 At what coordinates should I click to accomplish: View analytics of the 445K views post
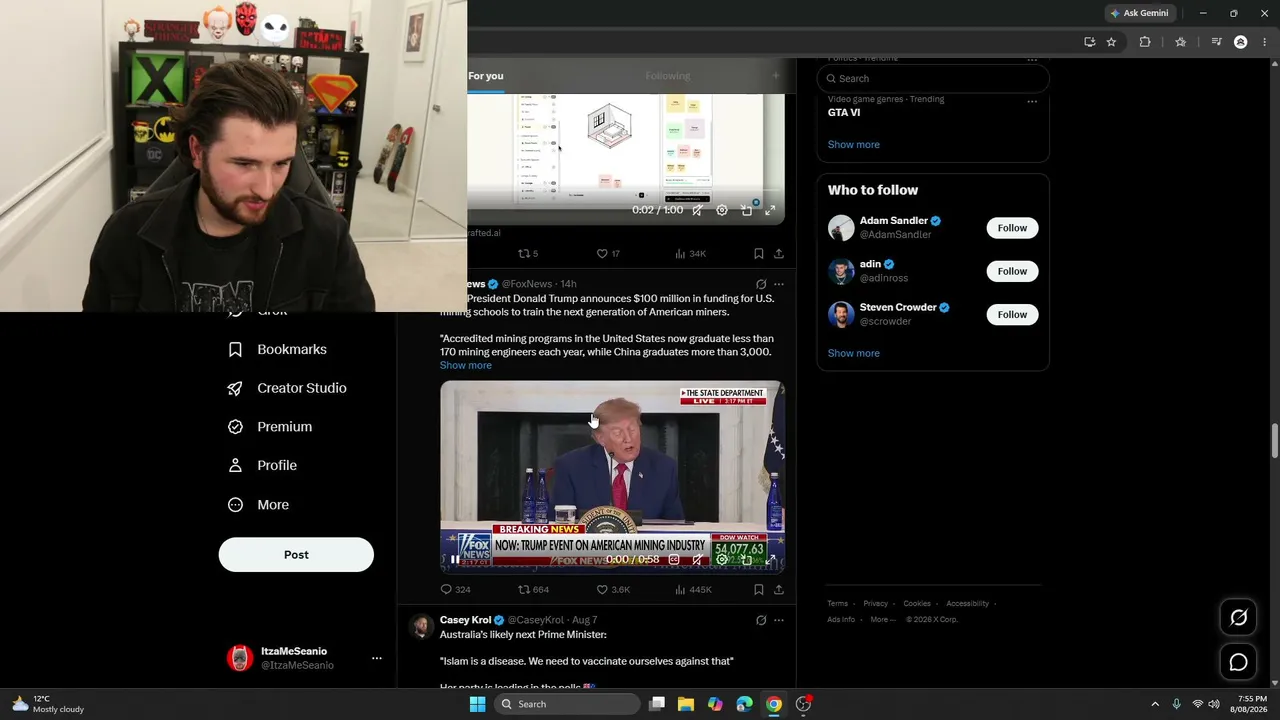coord(693,590)
